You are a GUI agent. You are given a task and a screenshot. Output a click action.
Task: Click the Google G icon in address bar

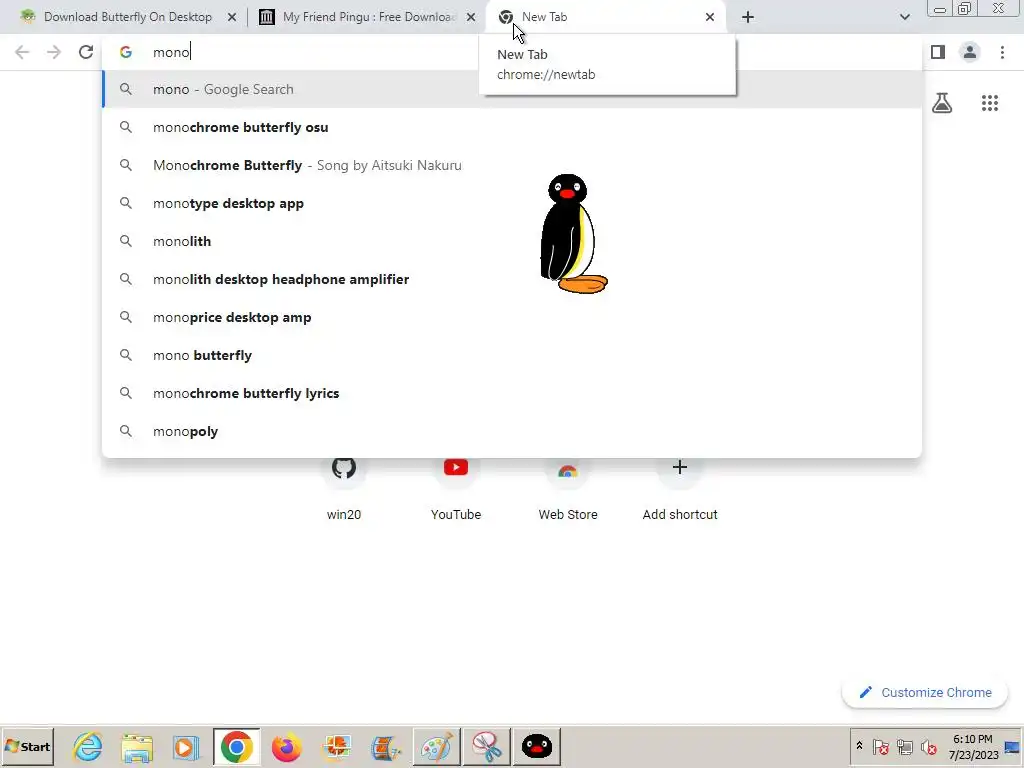pos(126,52)
